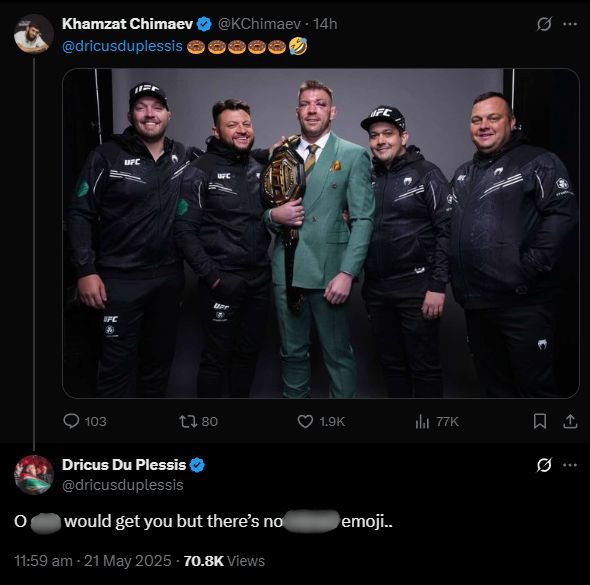The height and width of the screenshot is (585, 590).
Task: Open the @KChimaev handle
Action: (259, 24)
